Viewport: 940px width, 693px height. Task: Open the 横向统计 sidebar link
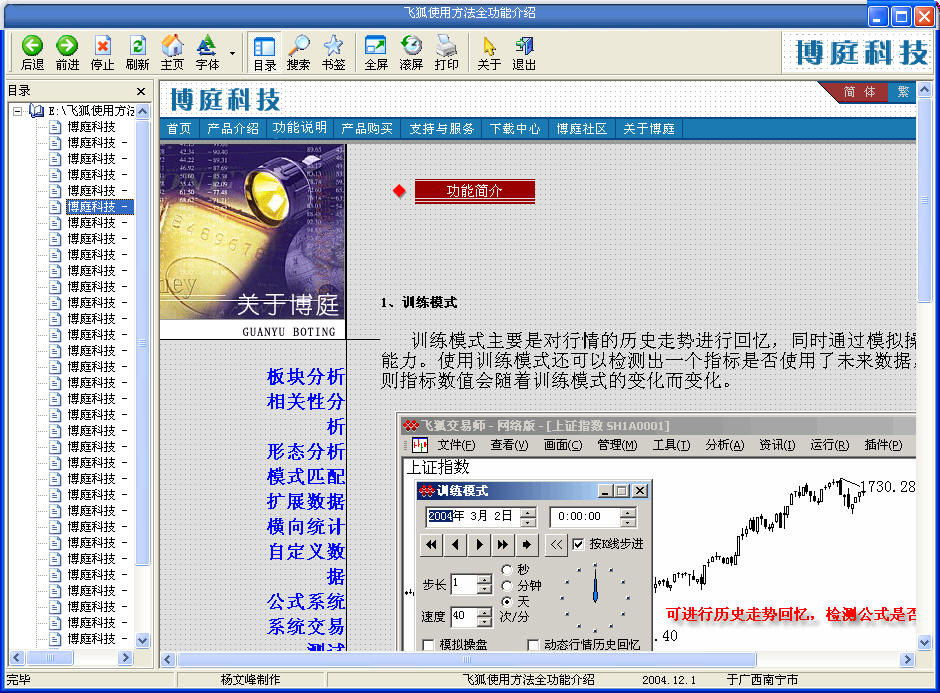coord(306,526)
